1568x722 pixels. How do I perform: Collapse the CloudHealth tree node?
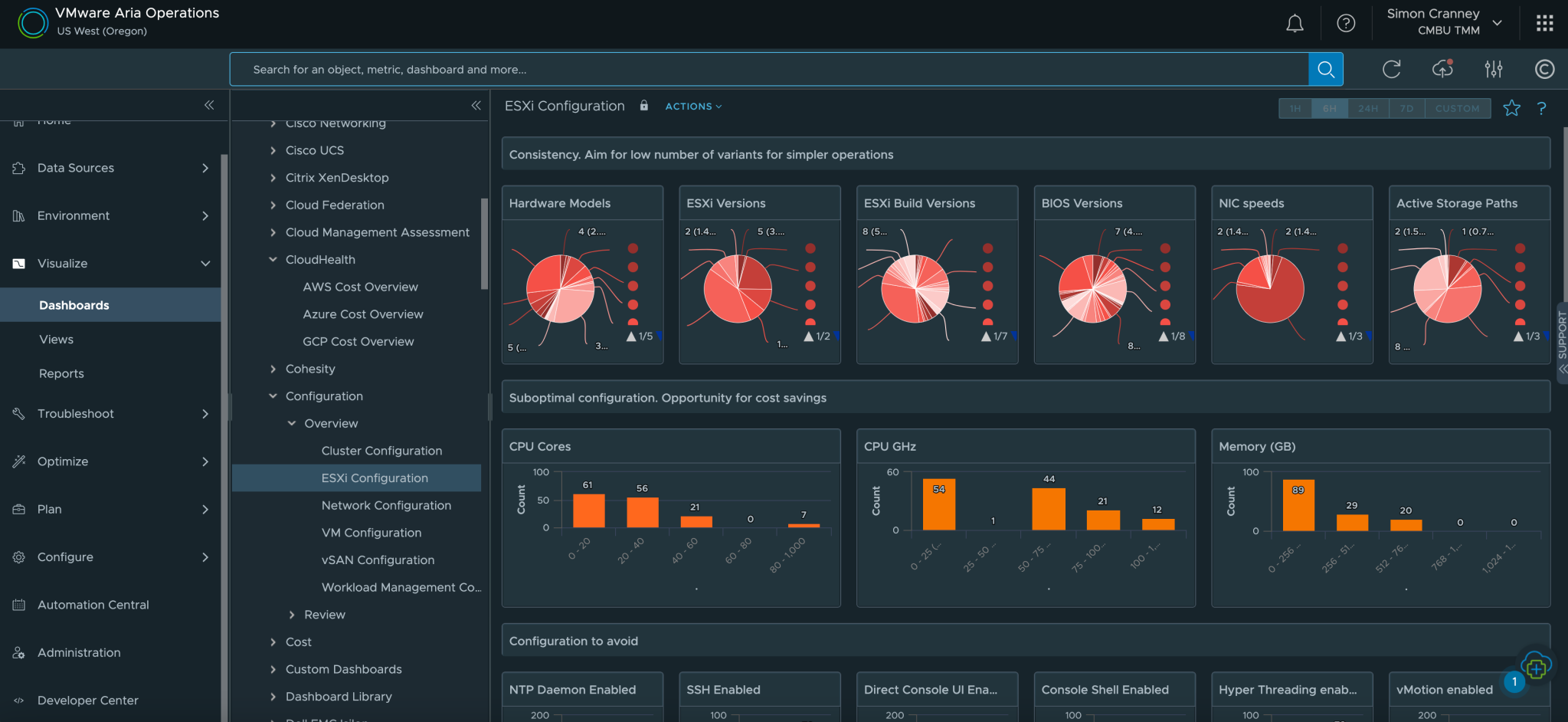tap(273, 260)
